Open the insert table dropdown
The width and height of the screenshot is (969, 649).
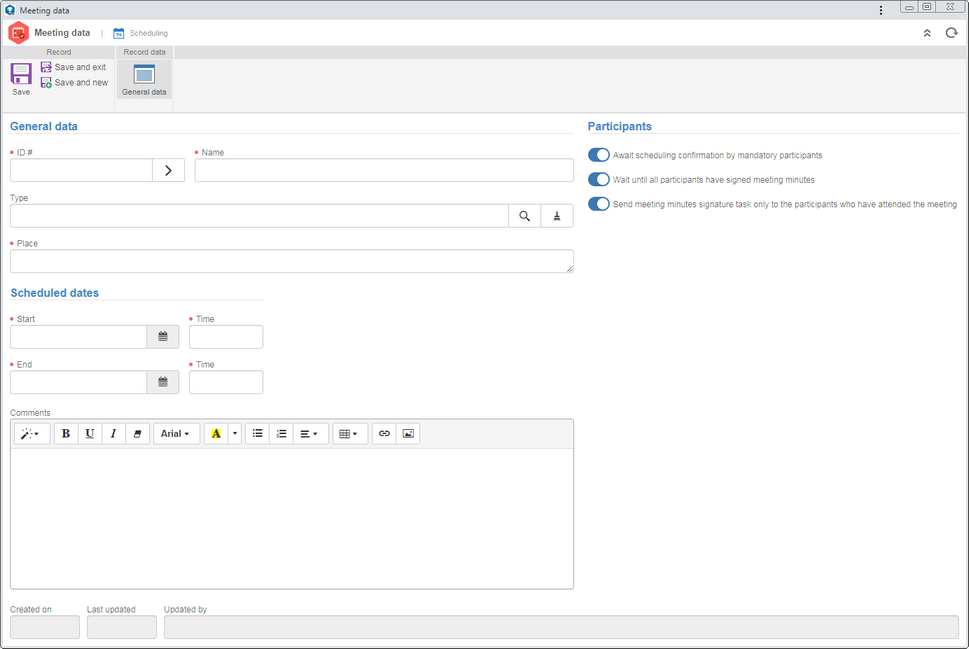[349, 434]
